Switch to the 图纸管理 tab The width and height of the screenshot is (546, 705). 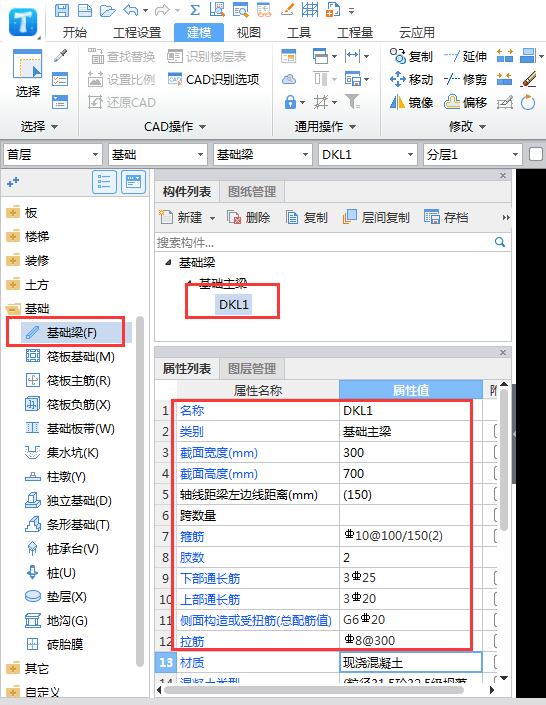click(252, 192)
